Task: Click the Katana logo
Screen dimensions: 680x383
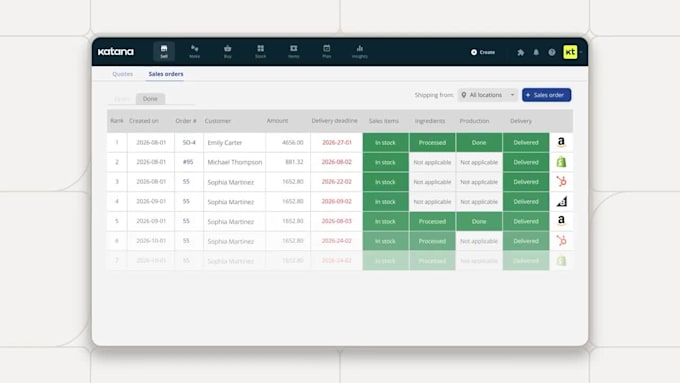Action: pos(116,52)
